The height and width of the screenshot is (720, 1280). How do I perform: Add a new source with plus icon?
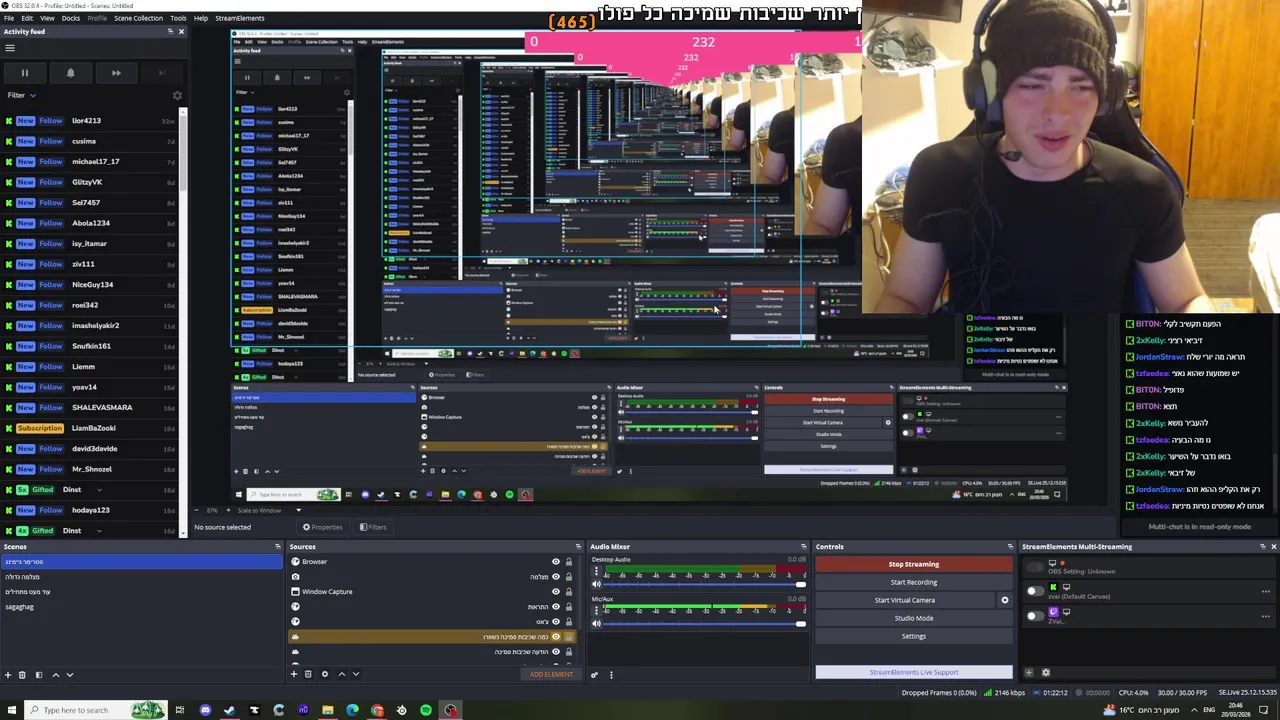(x=294, y=674)
